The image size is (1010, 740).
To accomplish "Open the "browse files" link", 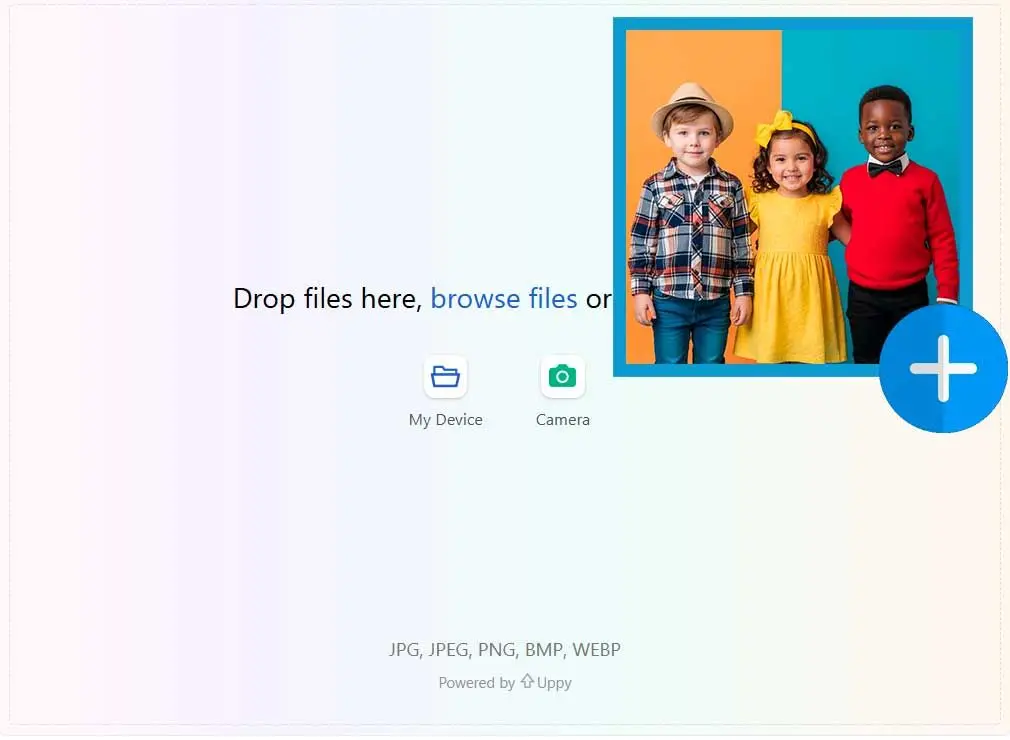I will click(503, 298).
